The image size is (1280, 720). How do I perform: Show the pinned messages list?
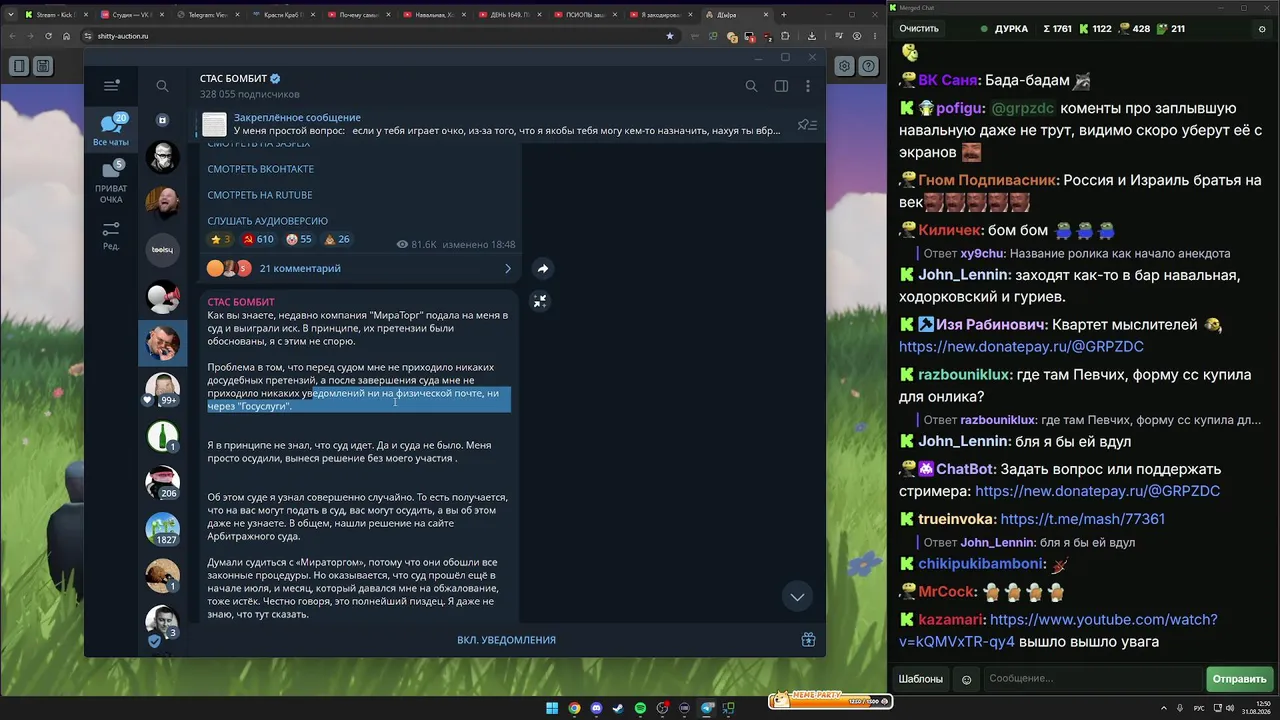pos(807,124)
